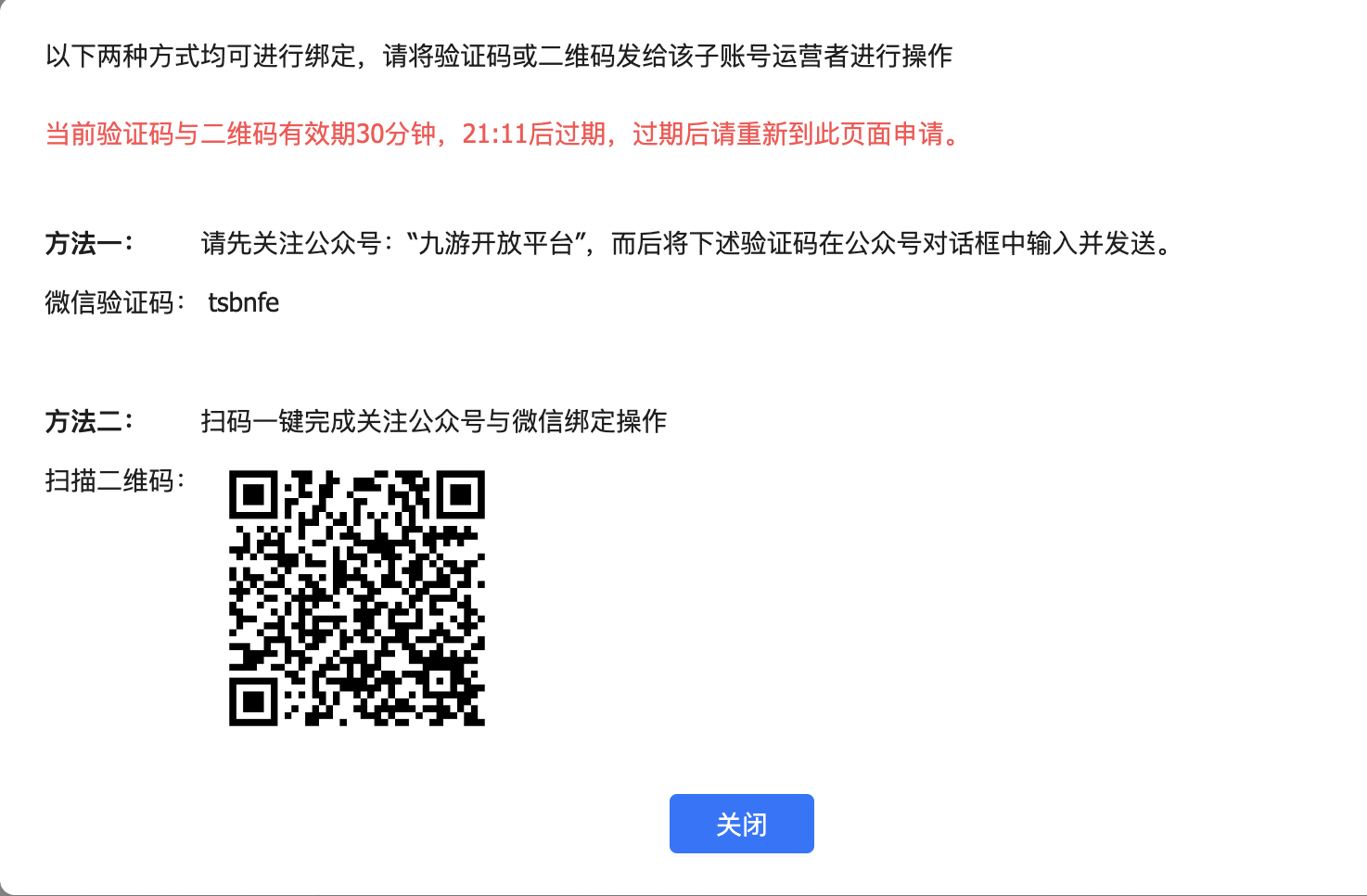This screenshot has height=896, width=1367.
Task: Click the blue 关闭 button
Action: (741, 824)
